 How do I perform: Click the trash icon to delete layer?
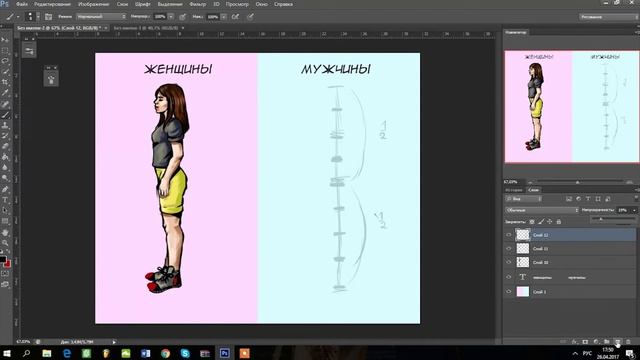click(x=629, y=341)
